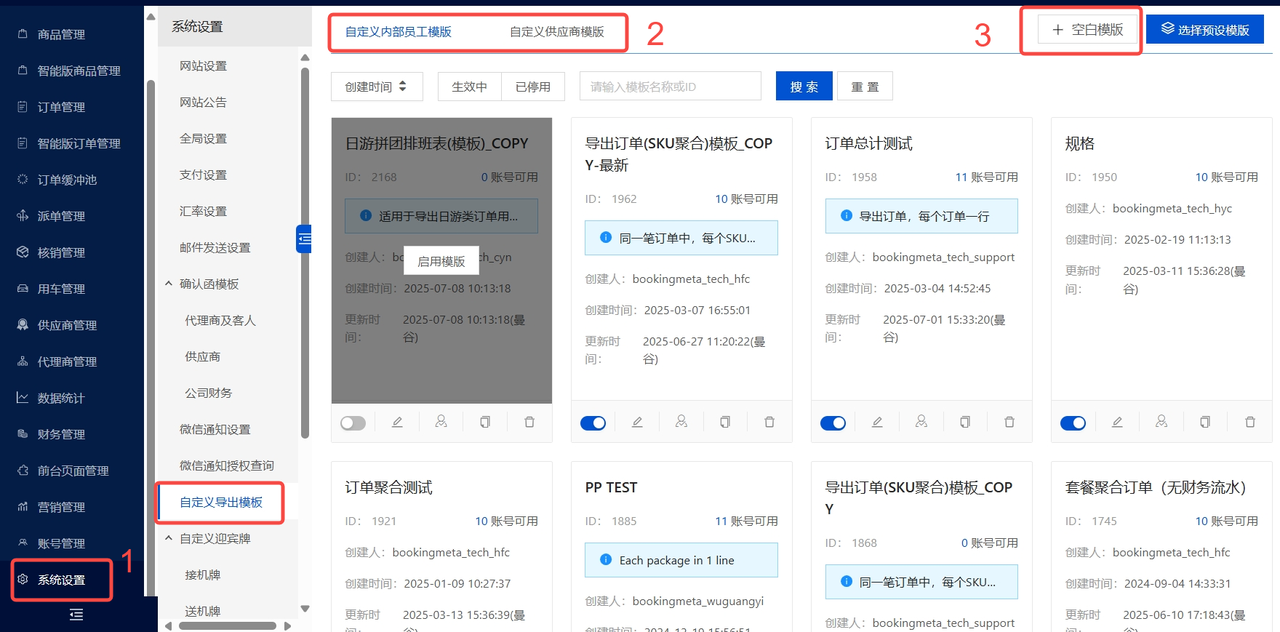Switch to 自定义供应商模版 tab
The height and width of the screenshot is (632, 1280).
(556, 32)
